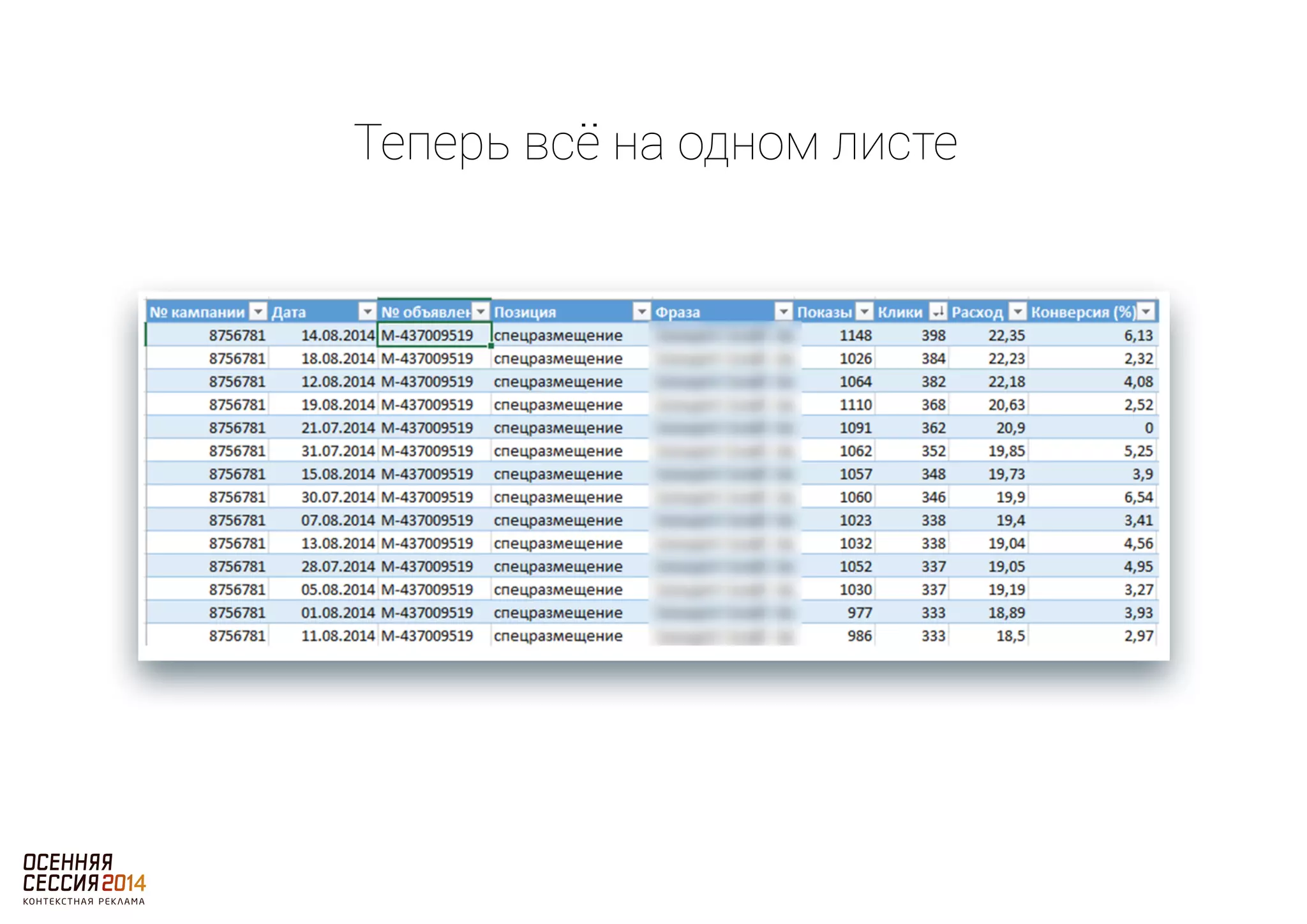Click the date cell 30.07.2014
1307x924 pixels.
click(x=323, y=496)
